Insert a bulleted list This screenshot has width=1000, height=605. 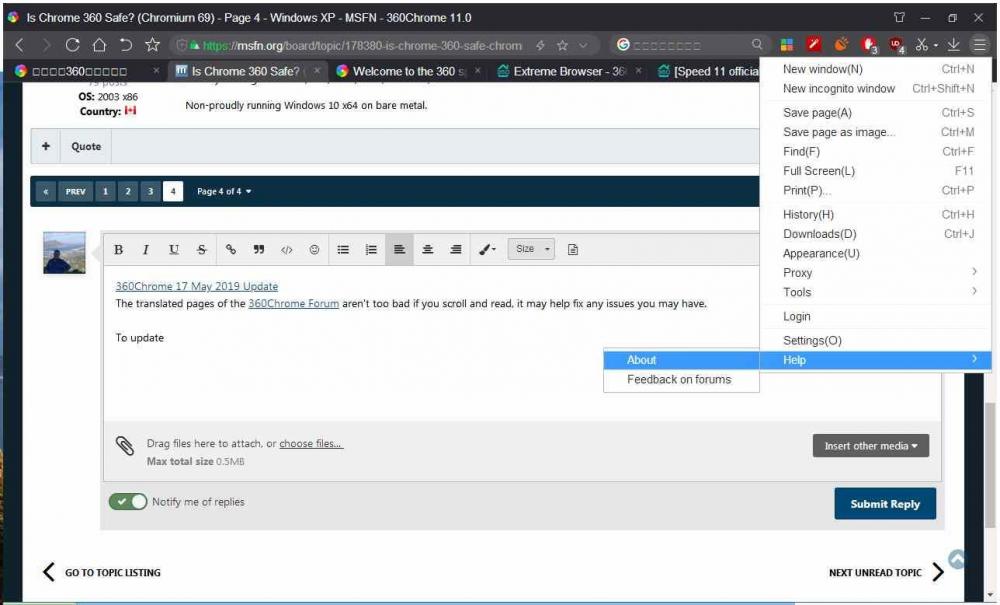[343, 249]
